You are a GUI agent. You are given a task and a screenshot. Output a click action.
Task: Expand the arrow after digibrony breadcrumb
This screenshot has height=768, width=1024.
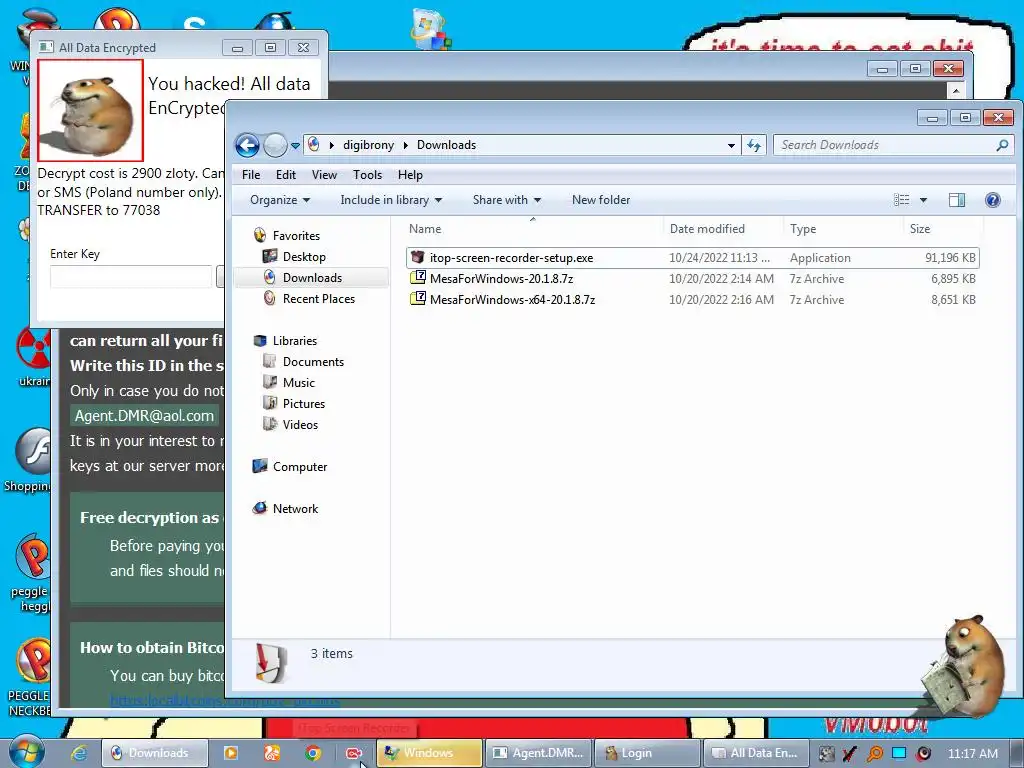click(406, 145)
